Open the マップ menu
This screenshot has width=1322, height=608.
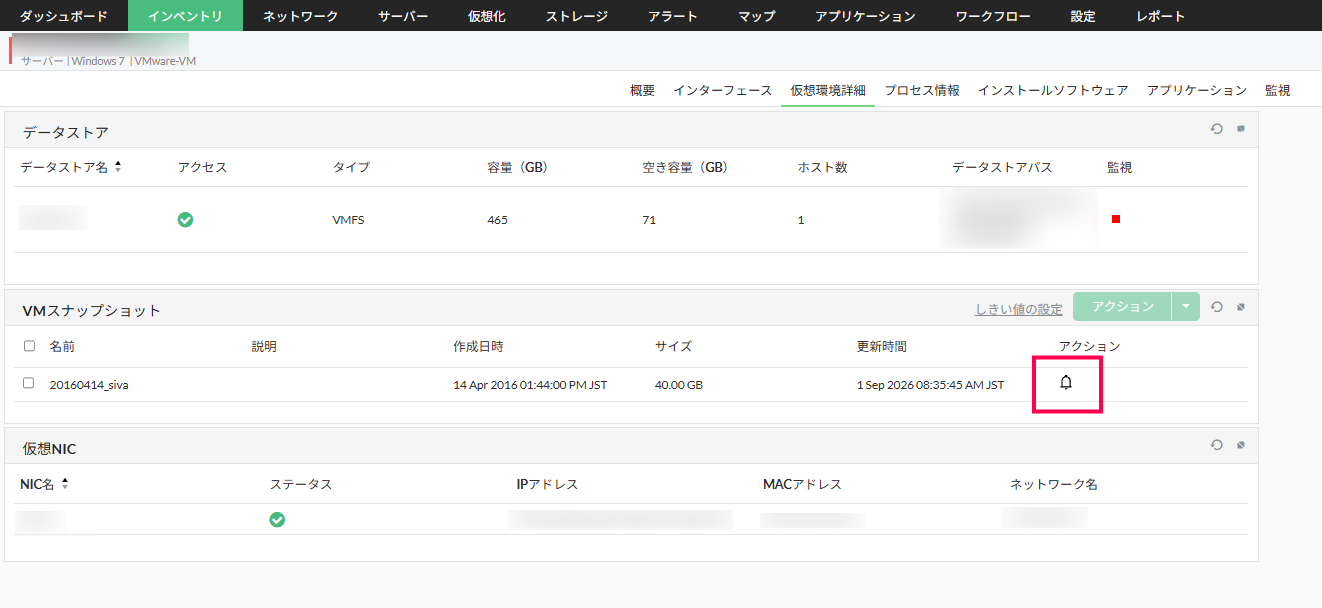pyautogui.click(x=756, y=16)
